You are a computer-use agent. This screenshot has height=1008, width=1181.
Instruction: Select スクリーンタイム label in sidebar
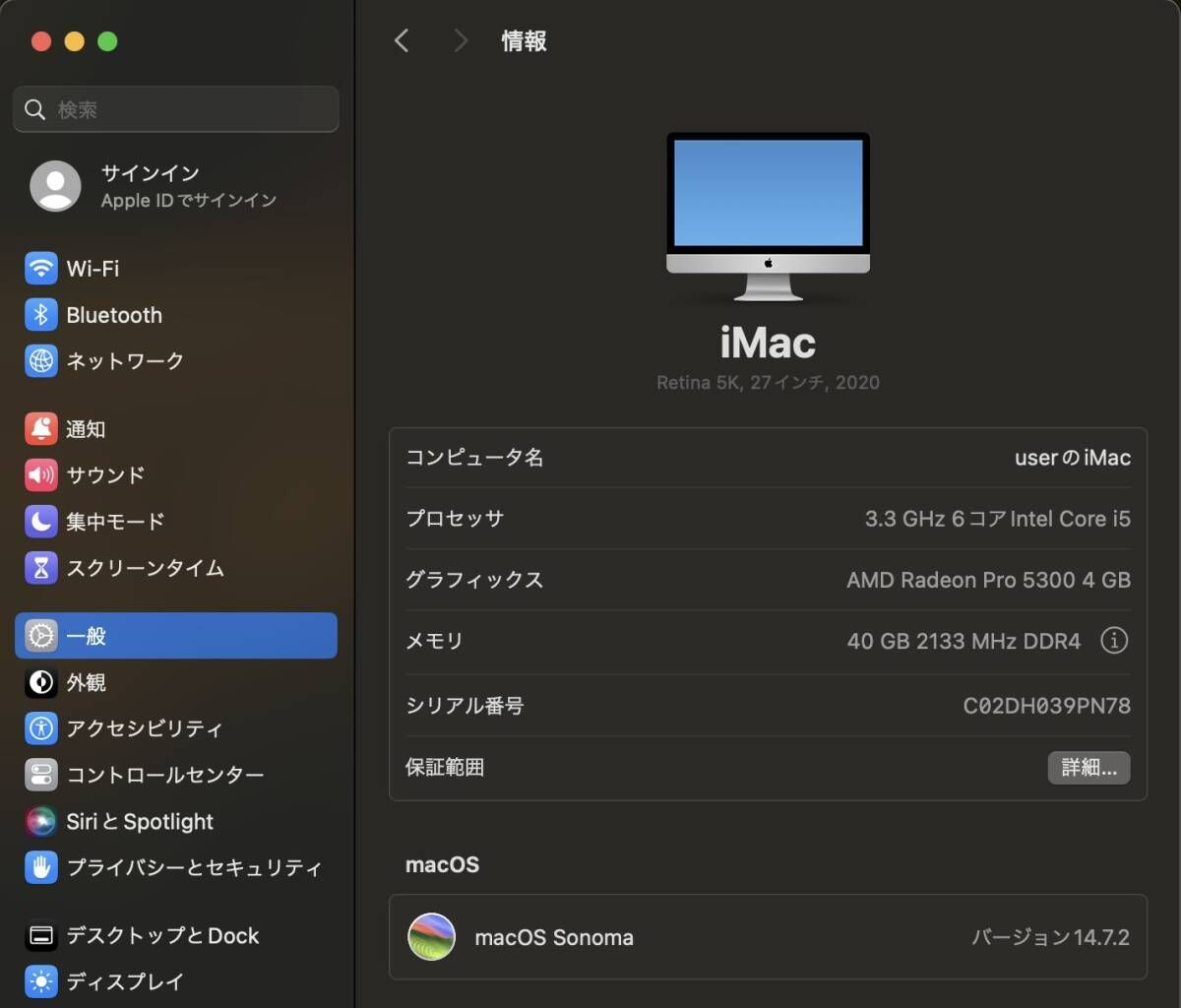coord(145,568)
